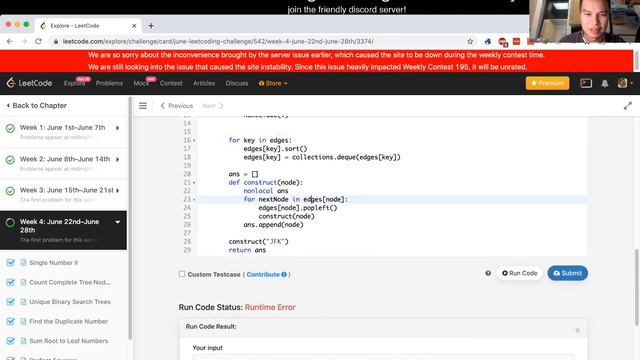
Task: Enable the Custom Testcase checkbox
Action: click(x=182, y=274)
